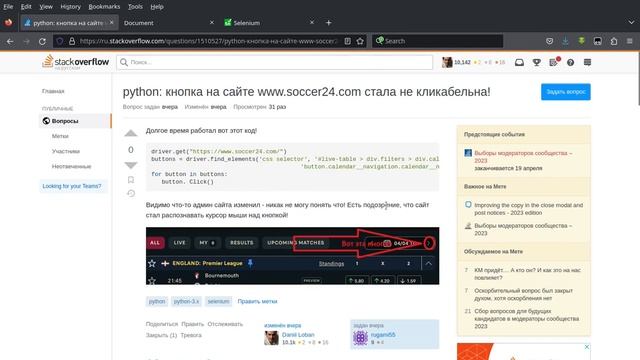Open the soccer24 screenshot image in the question
The height and width of the screenshot is (360, 640).
pos(292,256)
